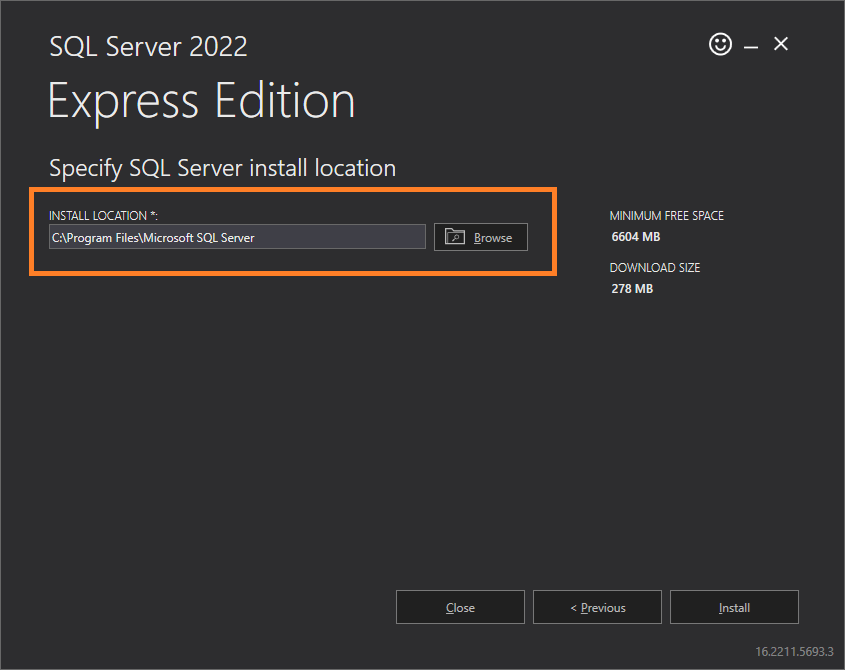Screen dimensions: 845x670
Task: Go back with the Previous button
Action: coord(597,607)
